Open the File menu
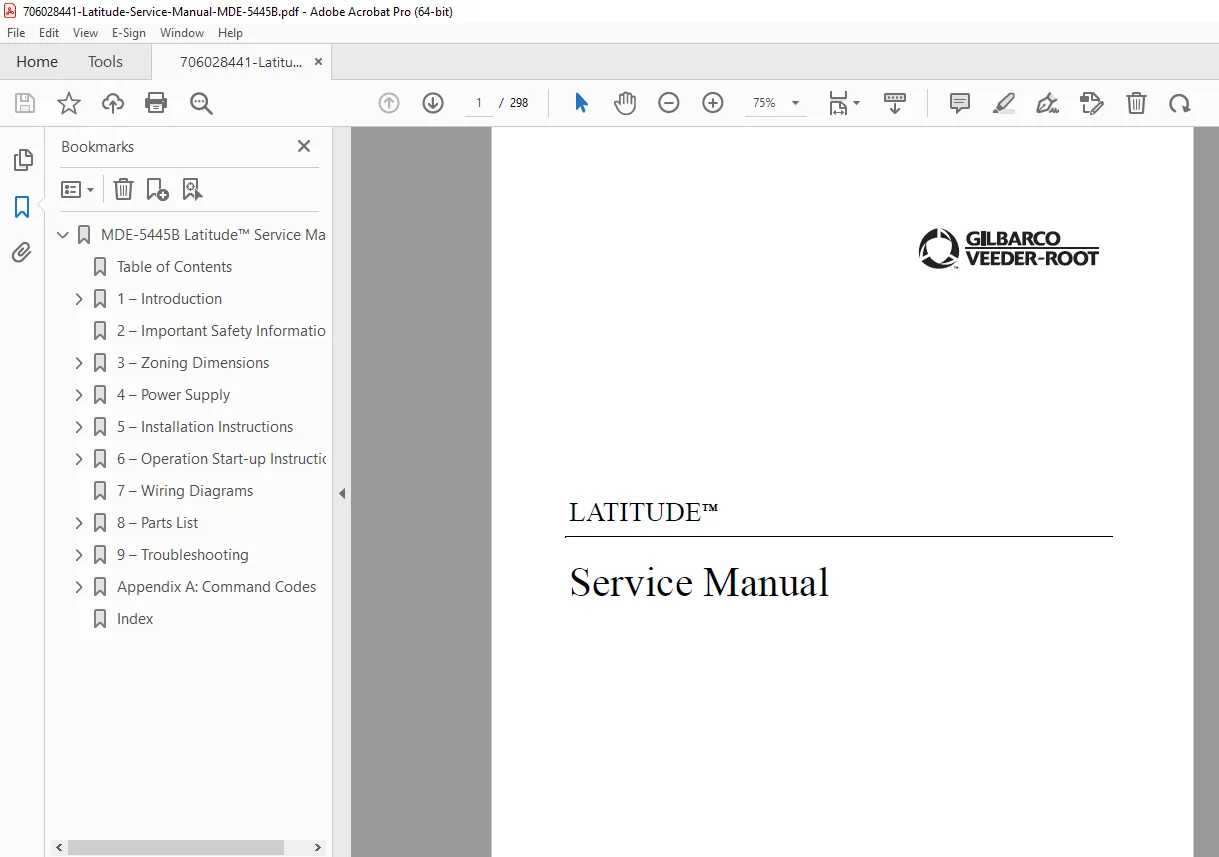 point(16,33)
